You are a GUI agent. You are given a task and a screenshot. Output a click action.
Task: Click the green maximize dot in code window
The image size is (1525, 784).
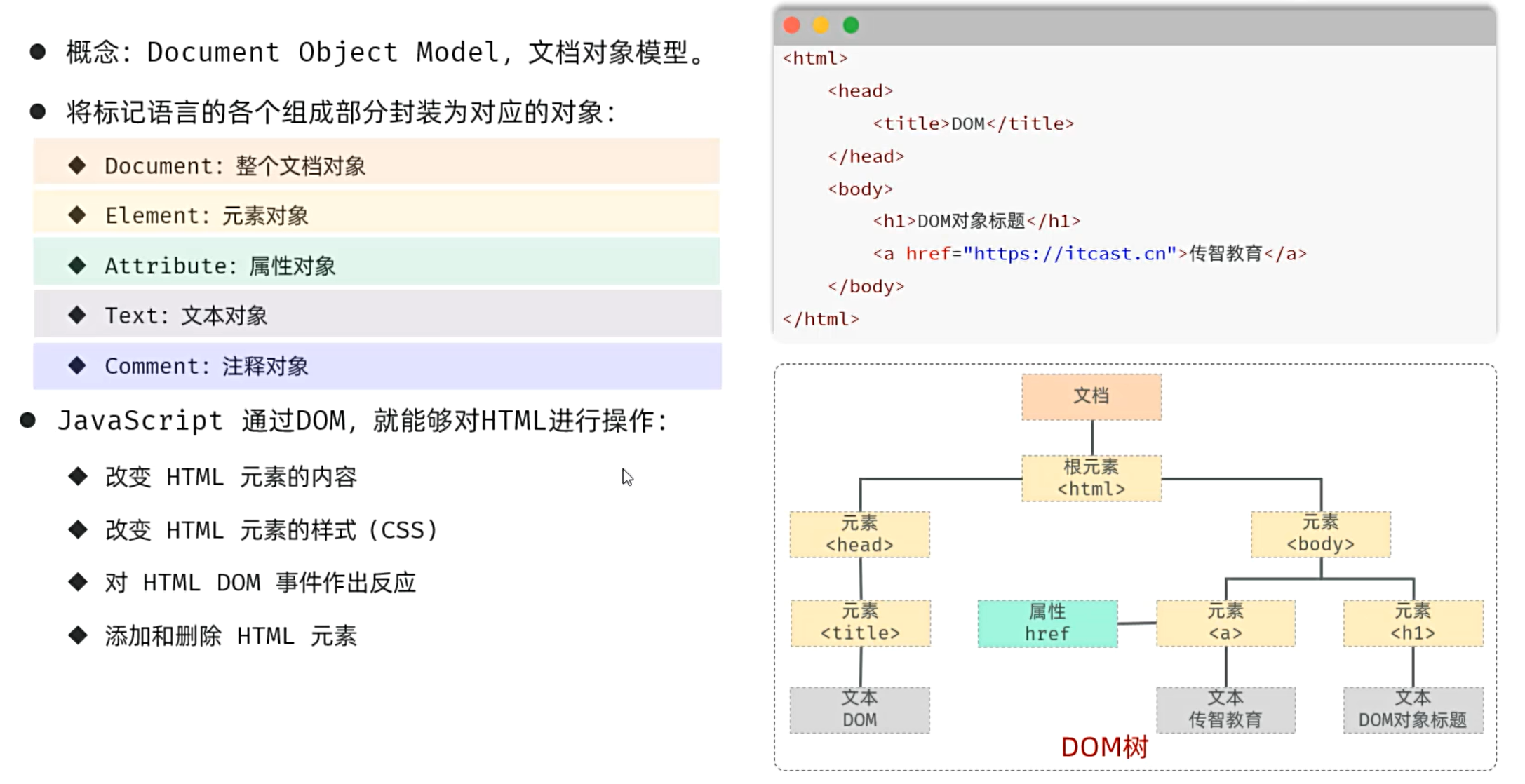[851, 26]
